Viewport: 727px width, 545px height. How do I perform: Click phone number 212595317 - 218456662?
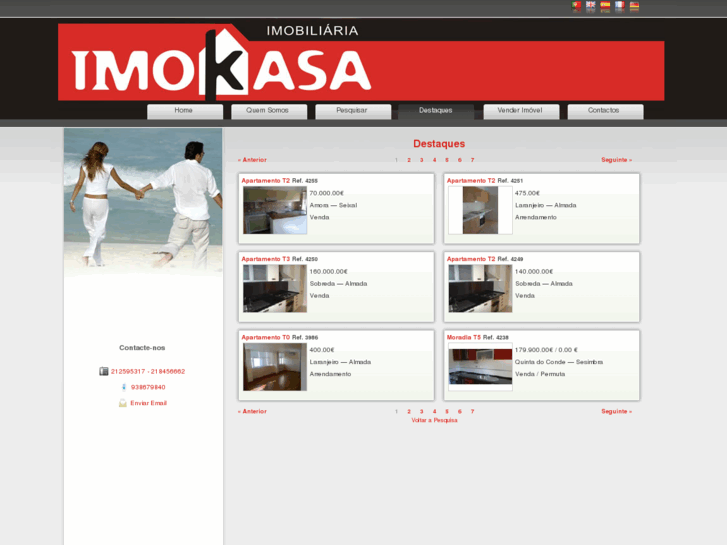click(x=148, y=372)
